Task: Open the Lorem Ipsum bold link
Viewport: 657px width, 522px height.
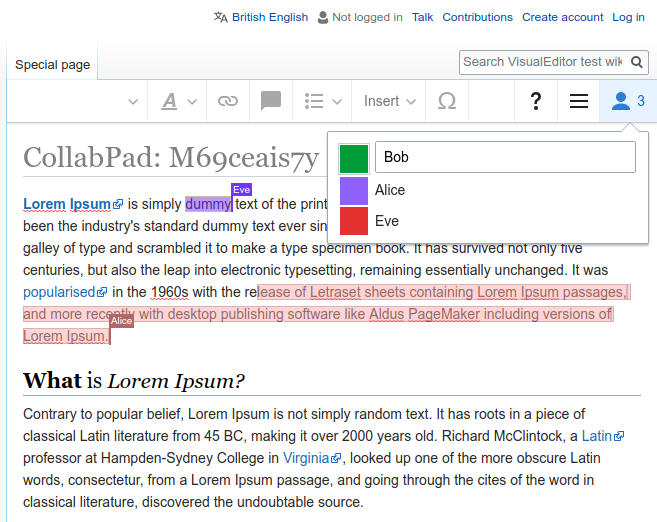Action: pyautogui.click(x=73, y=204)
